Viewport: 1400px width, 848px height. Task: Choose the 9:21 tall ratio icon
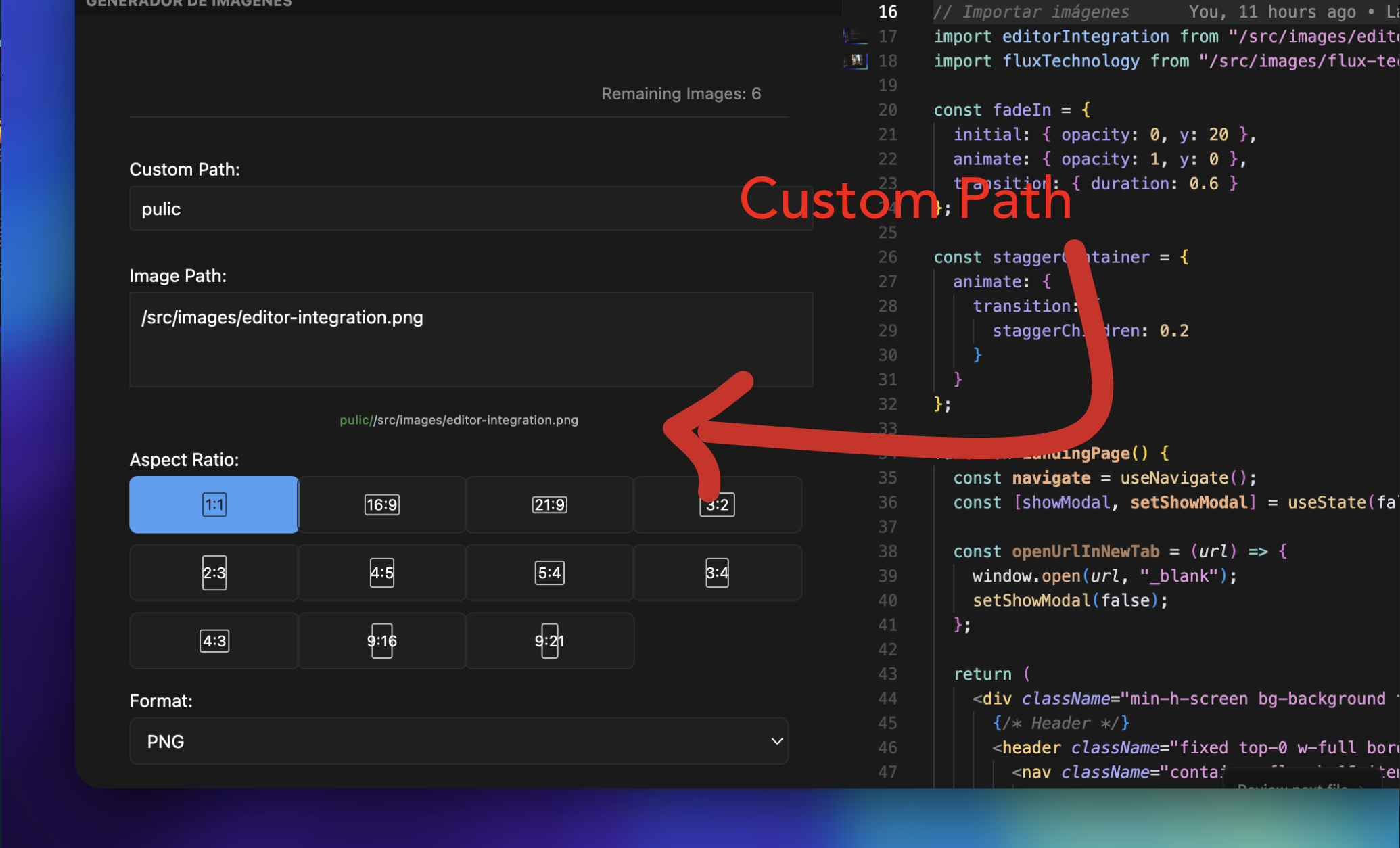pyautogui.click(x=549, y=641)
